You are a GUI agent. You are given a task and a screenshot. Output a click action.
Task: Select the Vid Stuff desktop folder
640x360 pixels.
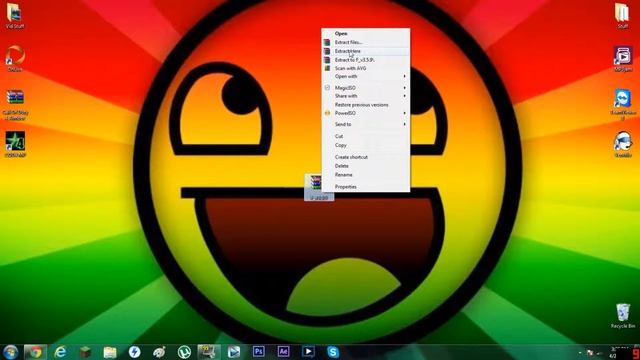pos(15,16)
